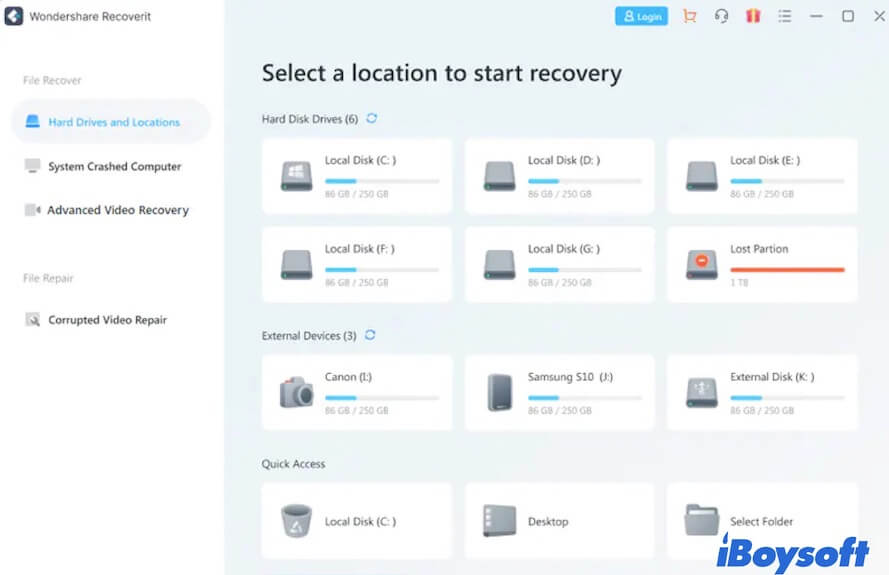
Task: Click the Desktop icon in Quick Access
Action: pos(499,521)
